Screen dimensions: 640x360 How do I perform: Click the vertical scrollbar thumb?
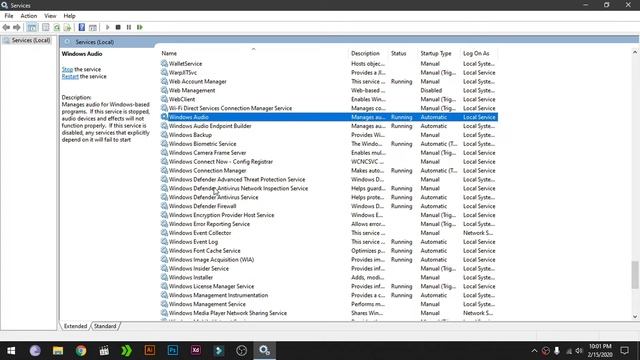click(x=635, y=275)
